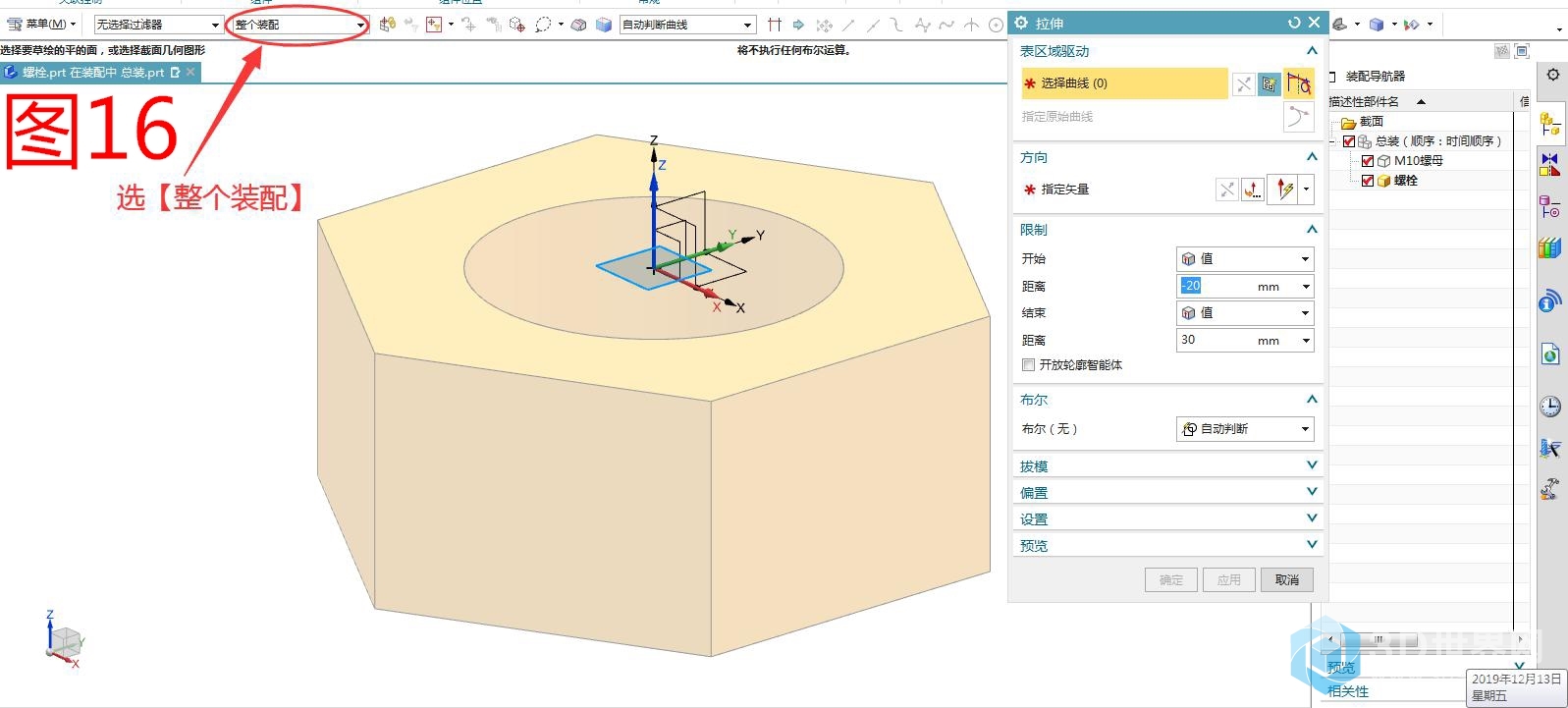Open the 整个装配 selection scope dropdown
1568x708 pixels.
(x=299, y=25)
